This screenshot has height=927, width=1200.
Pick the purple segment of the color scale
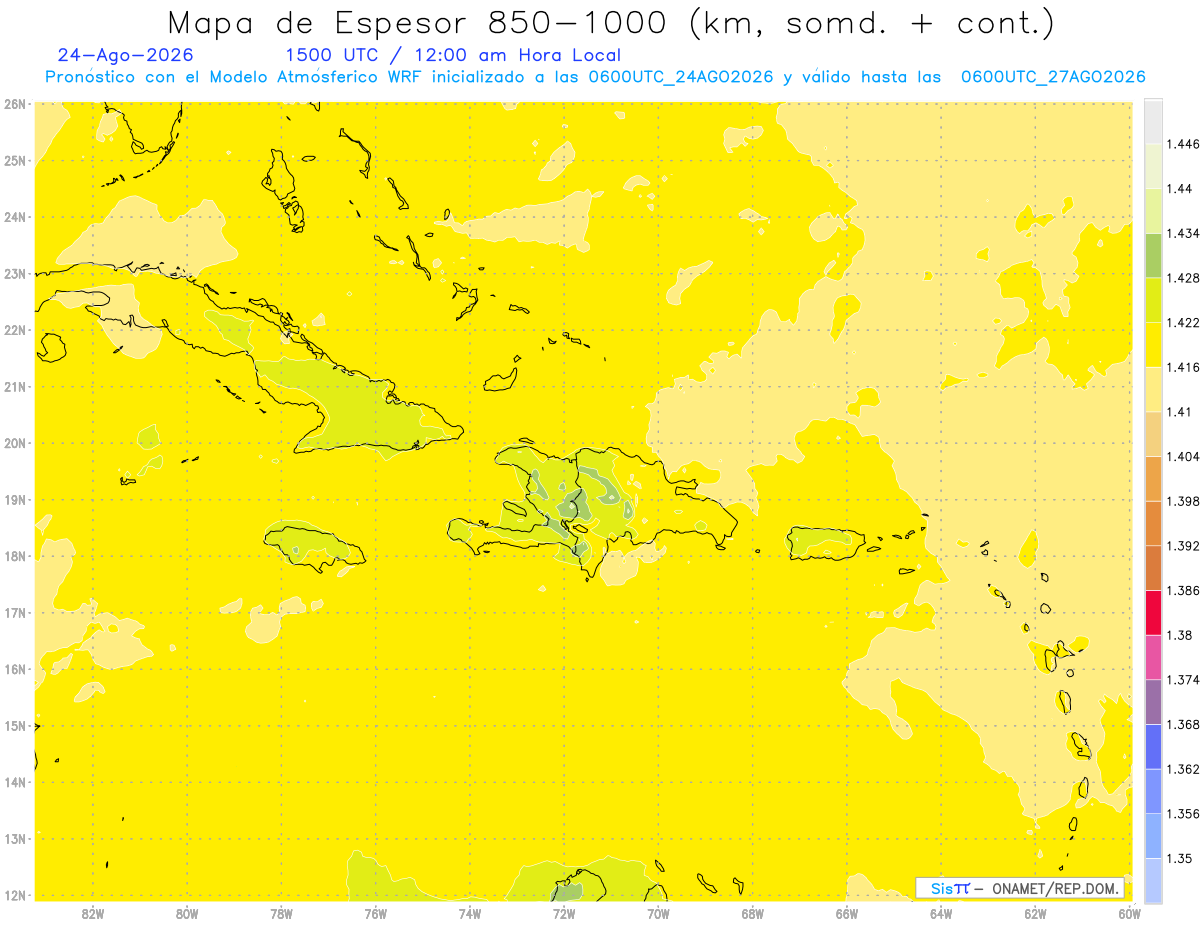pyautogui.click(x=1153, y=701)
